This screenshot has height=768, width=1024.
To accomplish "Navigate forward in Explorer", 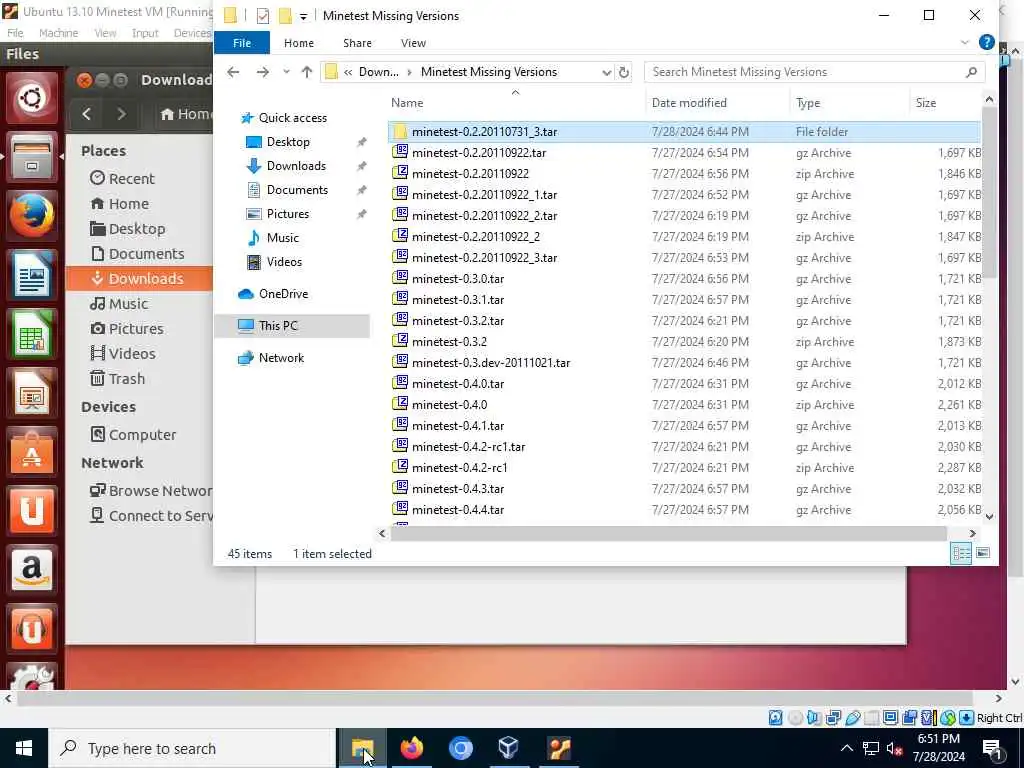I will (x=263, y=72).
